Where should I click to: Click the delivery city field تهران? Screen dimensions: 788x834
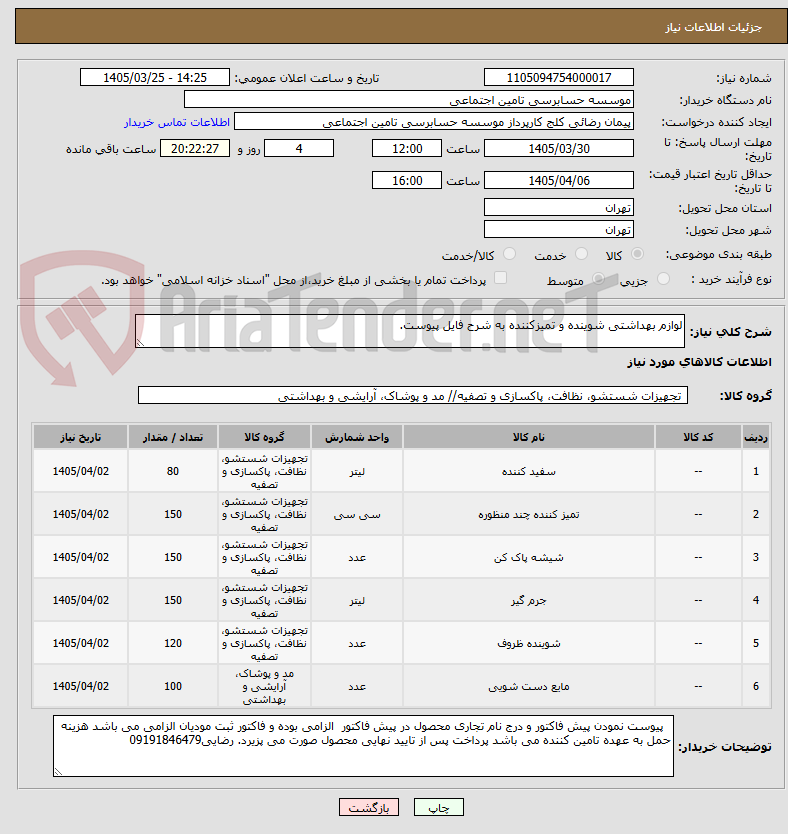(559, 229)
